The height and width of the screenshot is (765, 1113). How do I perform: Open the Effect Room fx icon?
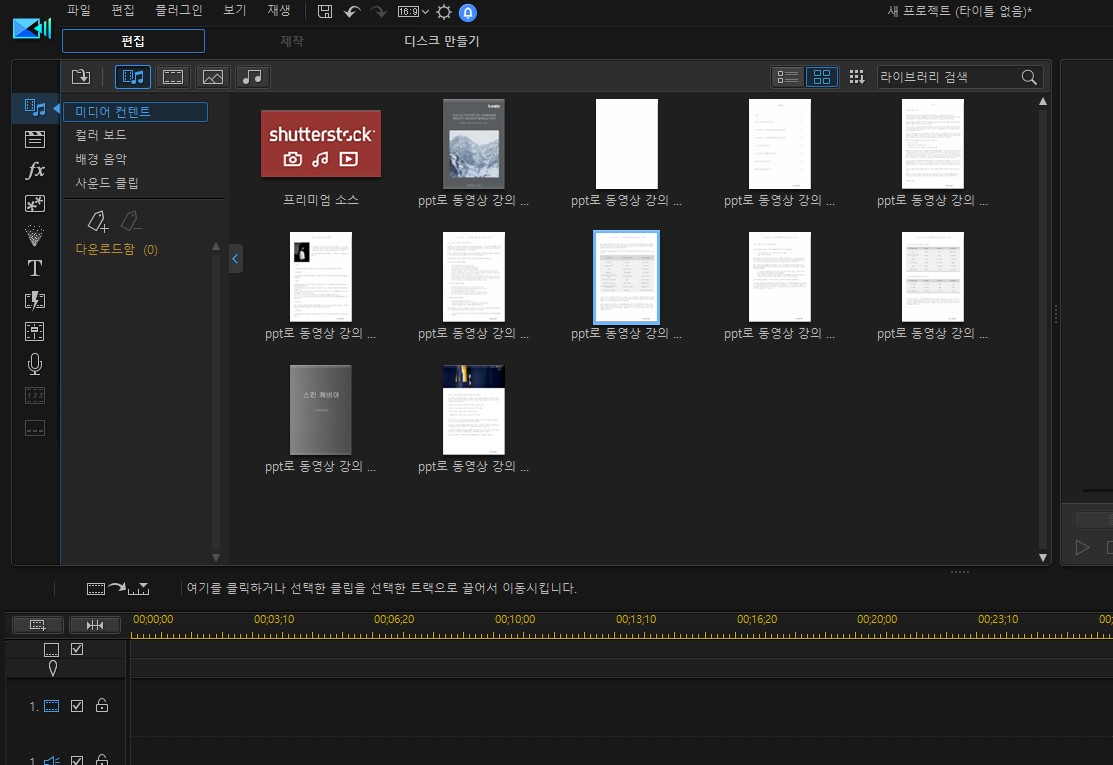pyautogui.click(x=35, y=171)
